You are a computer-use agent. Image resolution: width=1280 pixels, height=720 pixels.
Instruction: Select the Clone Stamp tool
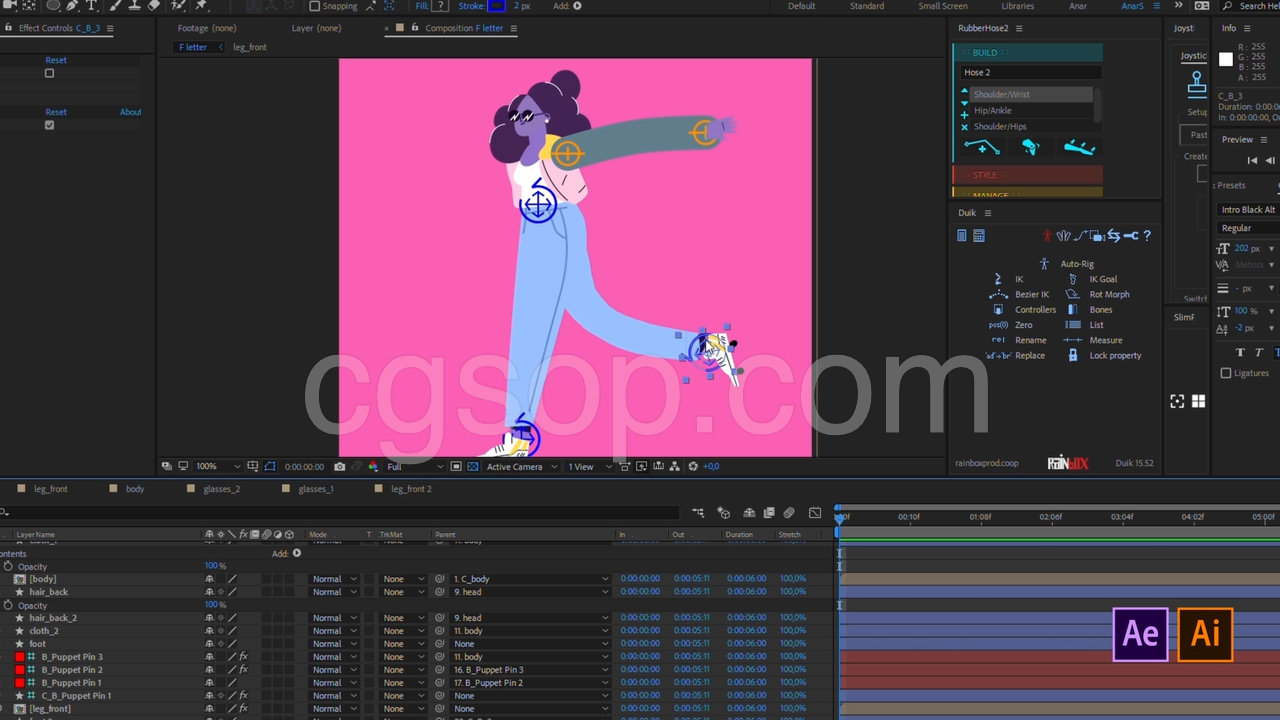point(134,5)
